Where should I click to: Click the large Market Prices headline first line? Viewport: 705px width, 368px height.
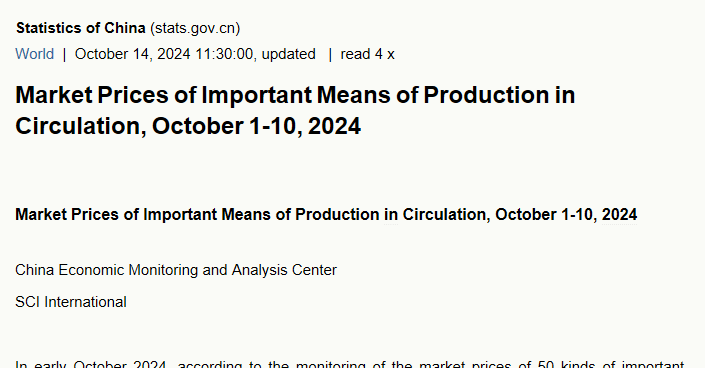tap(295, 95)
